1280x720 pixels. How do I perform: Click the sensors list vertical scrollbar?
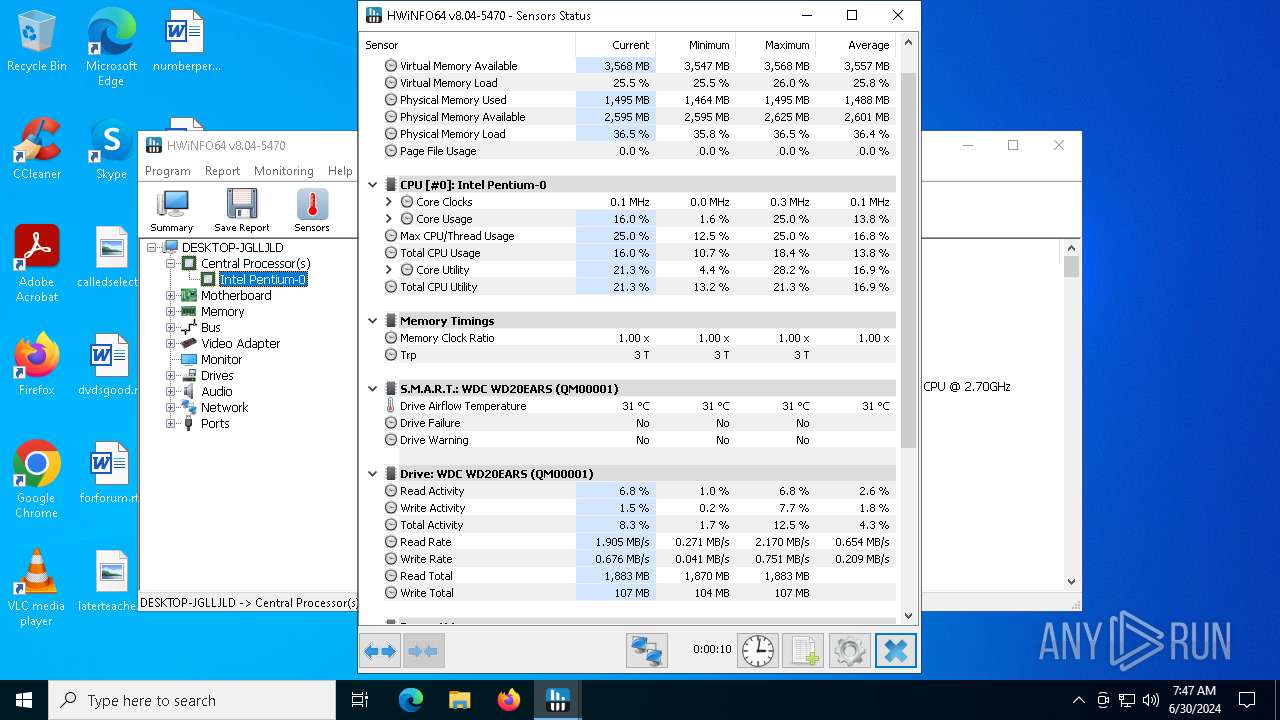click(908, 260)
